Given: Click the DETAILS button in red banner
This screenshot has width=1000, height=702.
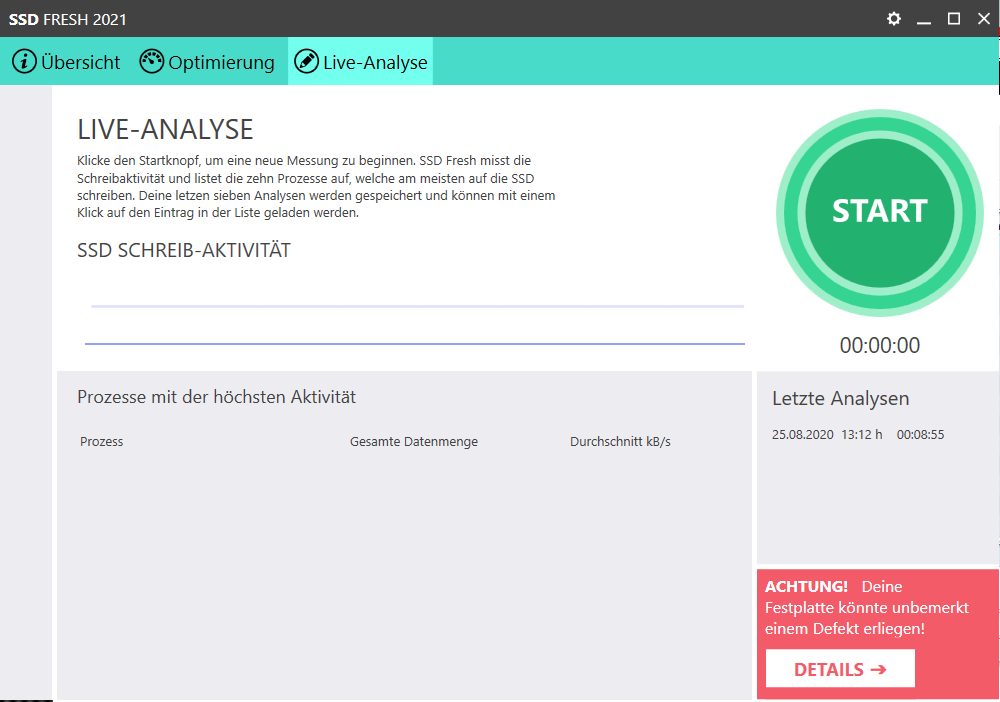Looking at the screenshot, I should (x=840, y=669).
